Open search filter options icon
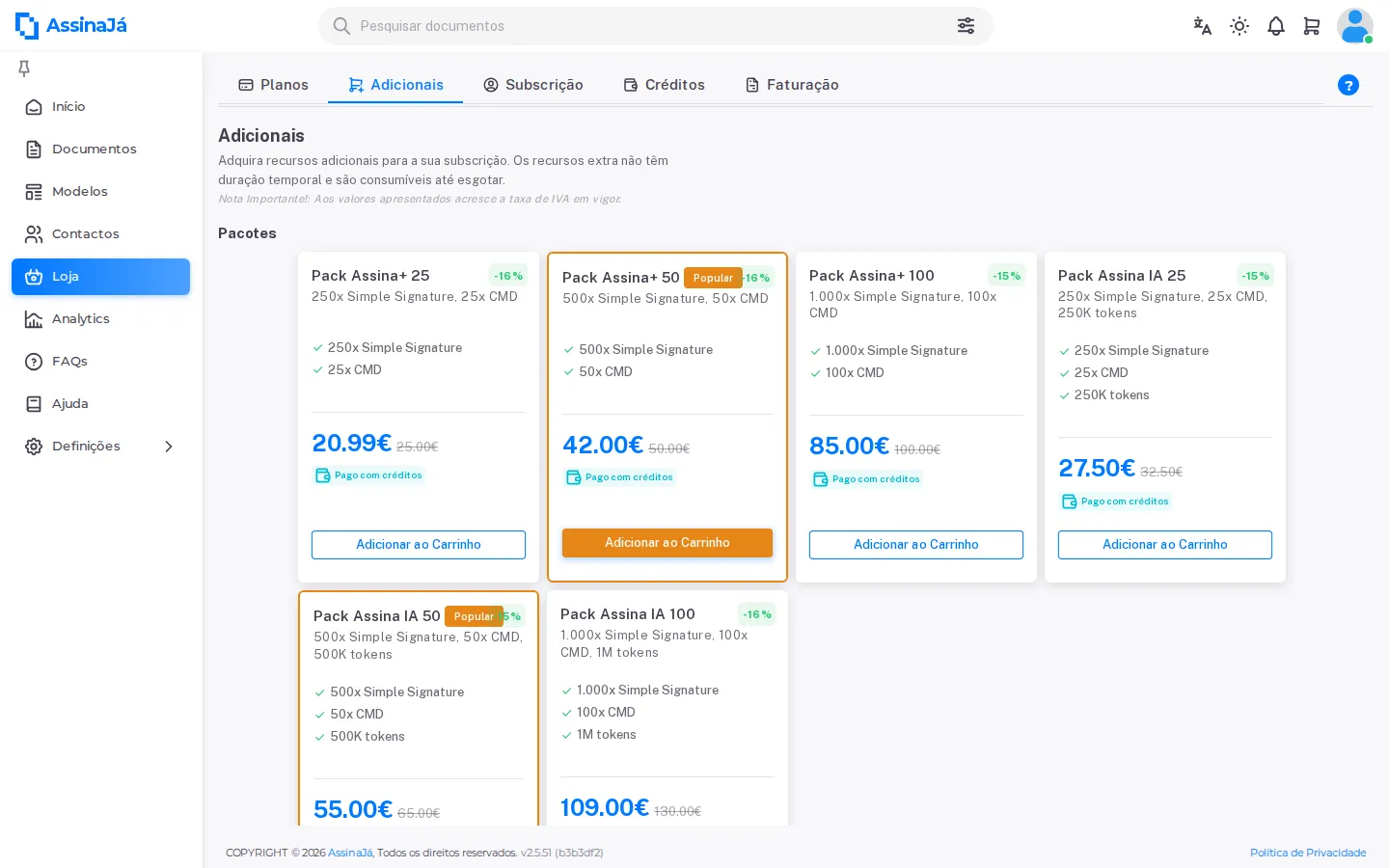 pyautogui.click(x=966, y=26)
